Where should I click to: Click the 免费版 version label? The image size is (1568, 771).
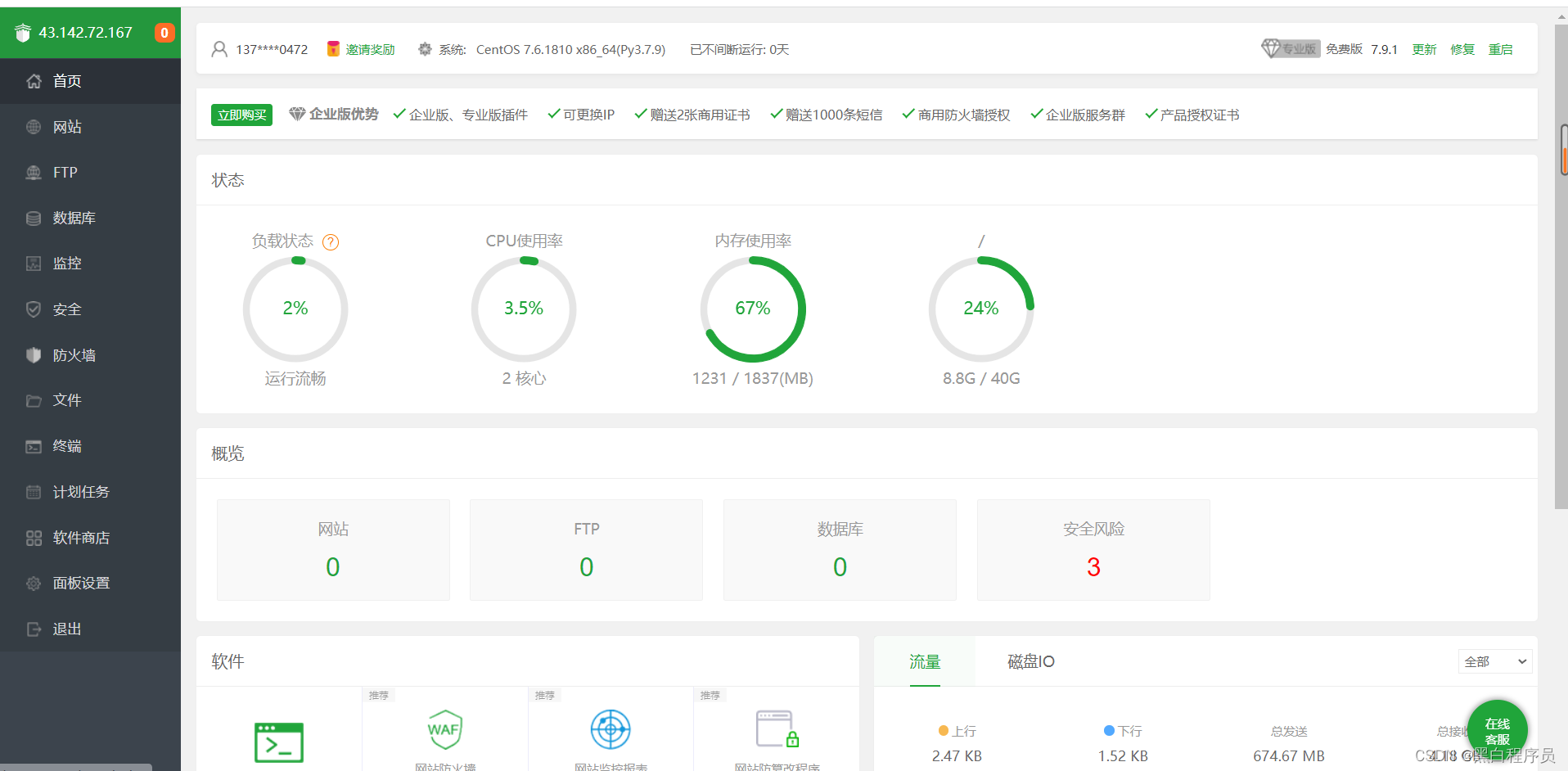(1344, 49)
